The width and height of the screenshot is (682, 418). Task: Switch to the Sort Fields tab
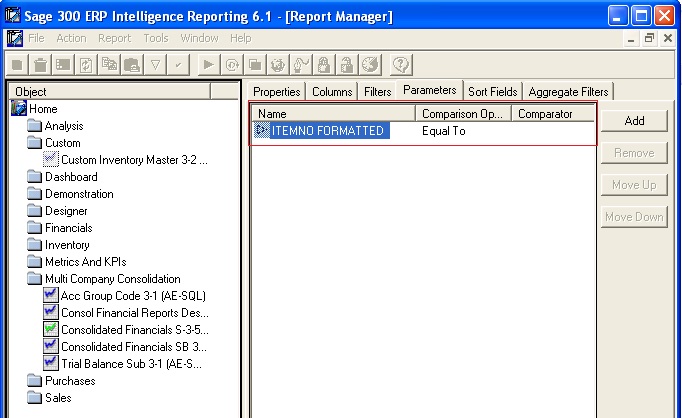pyautogui.click(x=493, y=92)
